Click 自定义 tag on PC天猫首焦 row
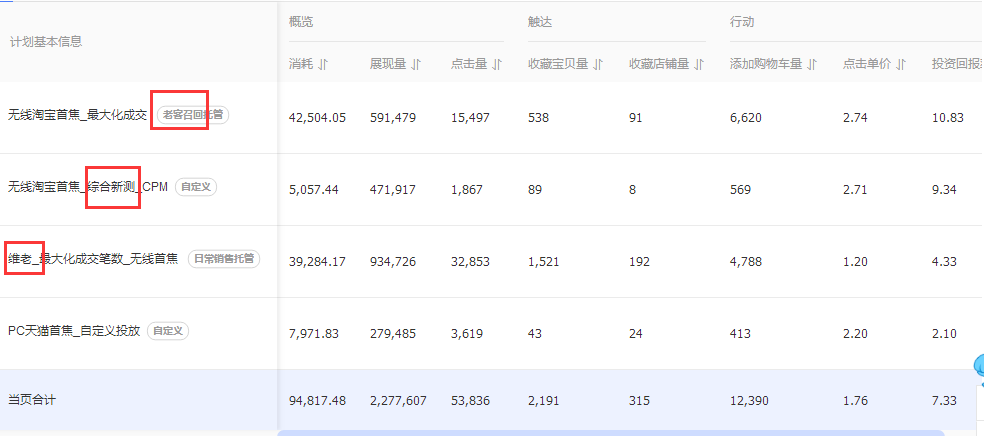Viewport: 984px width, 436px height. click(167, 331)
